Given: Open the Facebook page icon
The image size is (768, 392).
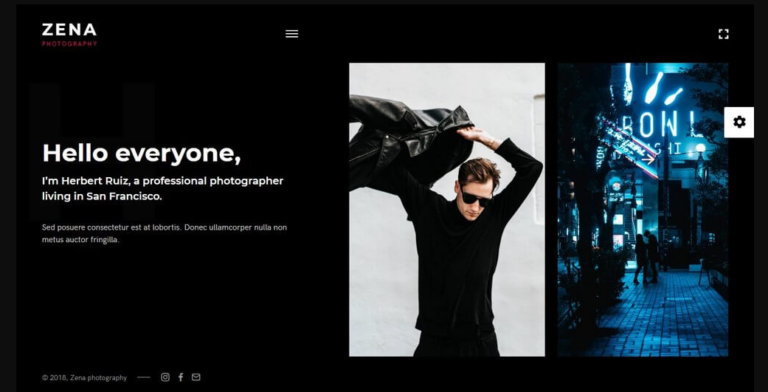Looking at the screenshot, I should (x=181, y=377).
